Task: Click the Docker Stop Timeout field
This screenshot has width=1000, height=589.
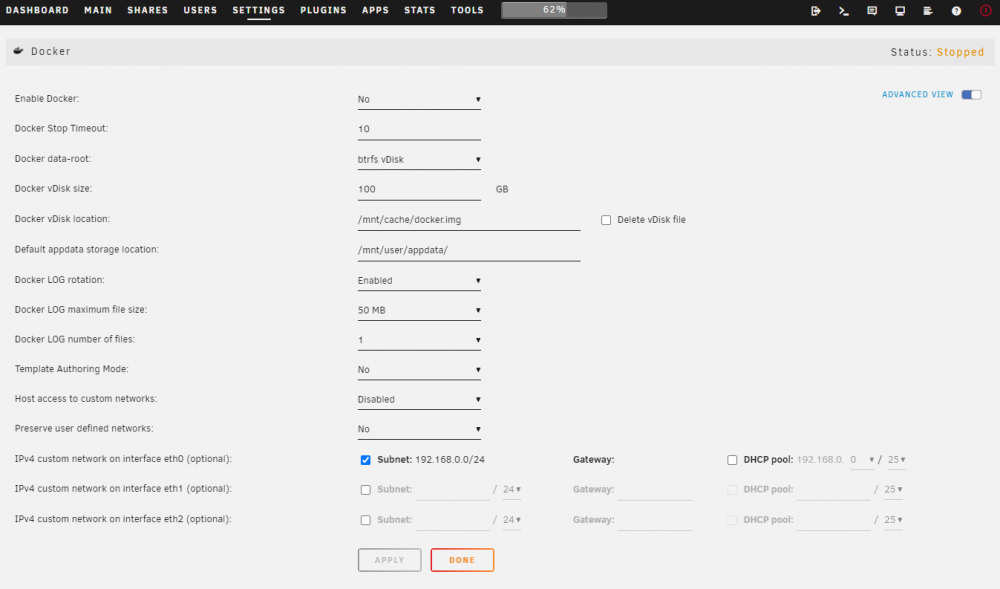Action: click(419, 129)
